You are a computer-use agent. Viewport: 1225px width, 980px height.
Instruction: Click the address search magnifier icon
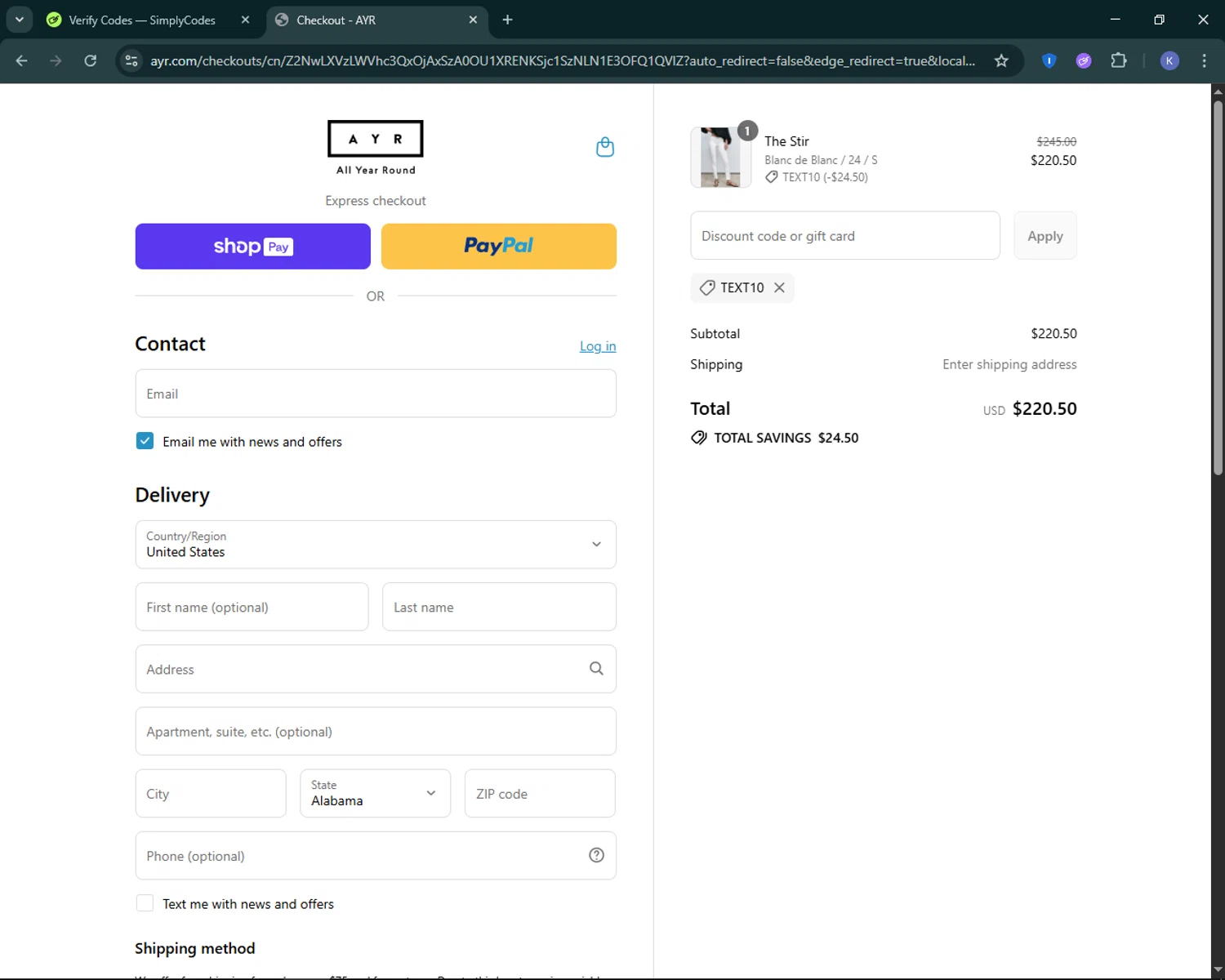pyautogui.click(x=596, y=669)
